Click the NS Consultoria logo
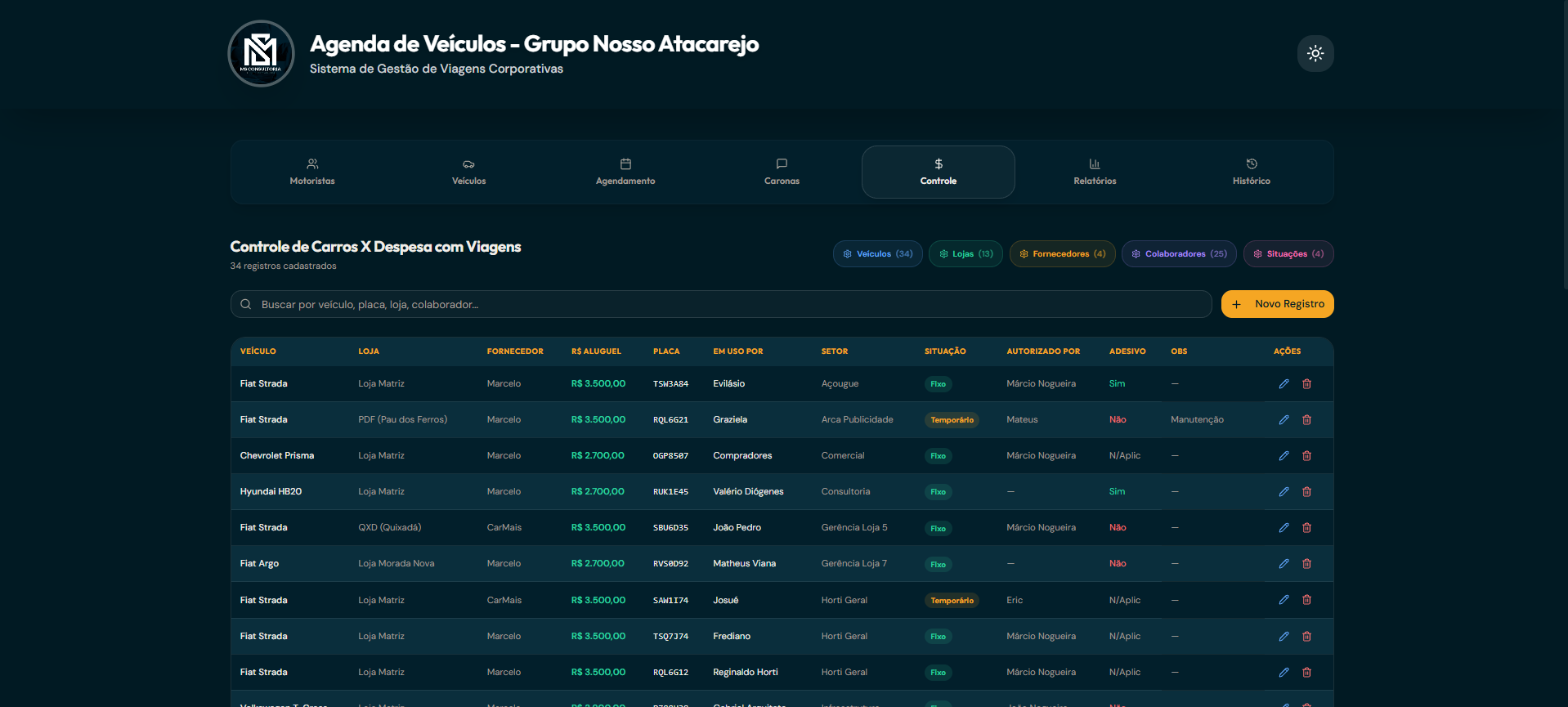Viewport: 1568px width, 707px height. click(x=261, y=53)
